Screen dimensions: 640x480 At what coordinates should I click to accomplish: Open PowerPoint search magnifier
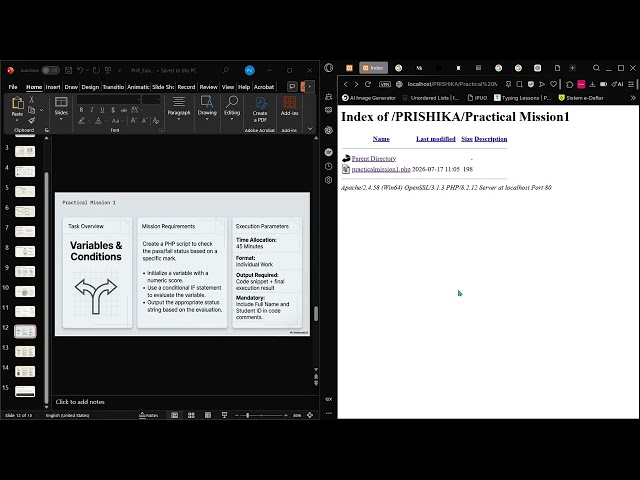[x=225, y=70]
